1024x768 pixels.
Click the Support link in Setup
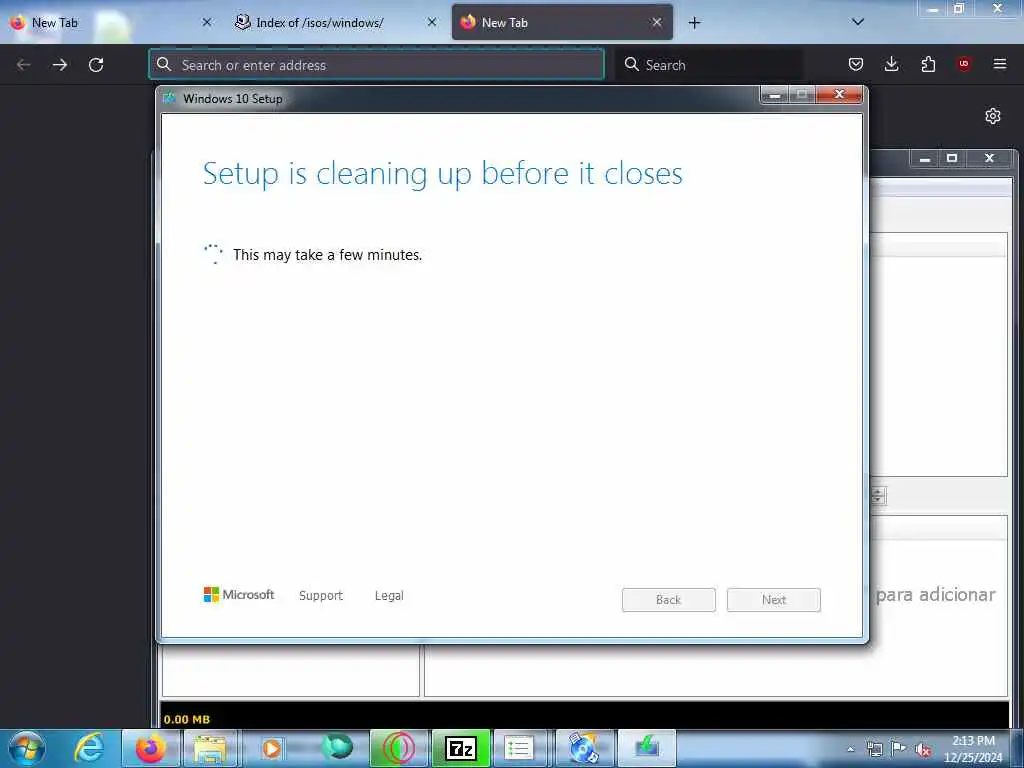click(x=321, y=596)
